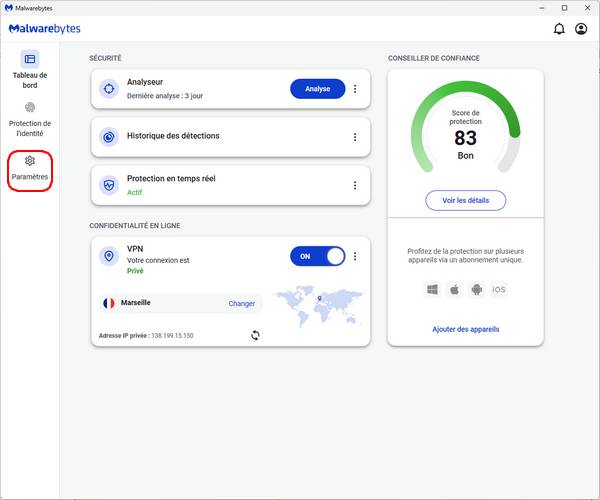Open Protection de l'identité in sidebar

[x=30, y=119]
